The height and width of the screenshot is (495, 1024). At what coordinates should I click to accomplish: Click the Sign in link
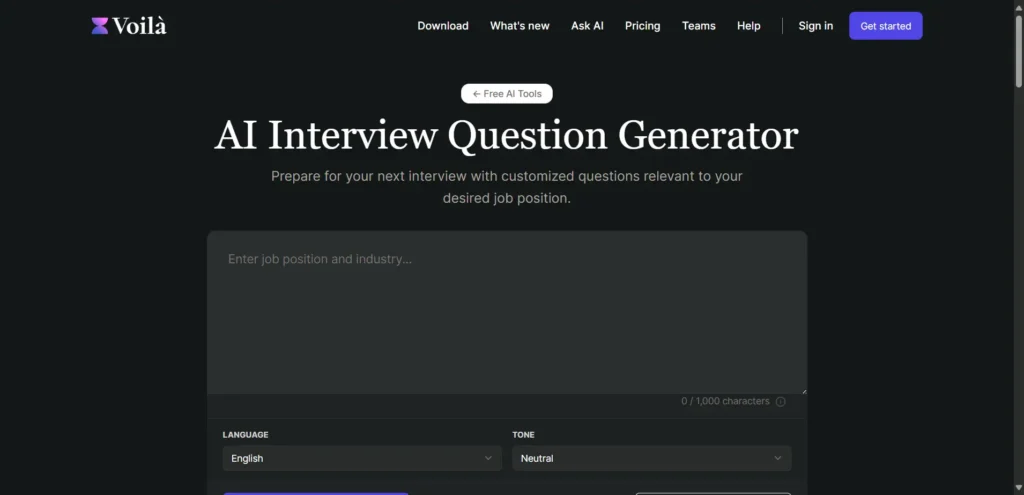click(x=815, y=26)
